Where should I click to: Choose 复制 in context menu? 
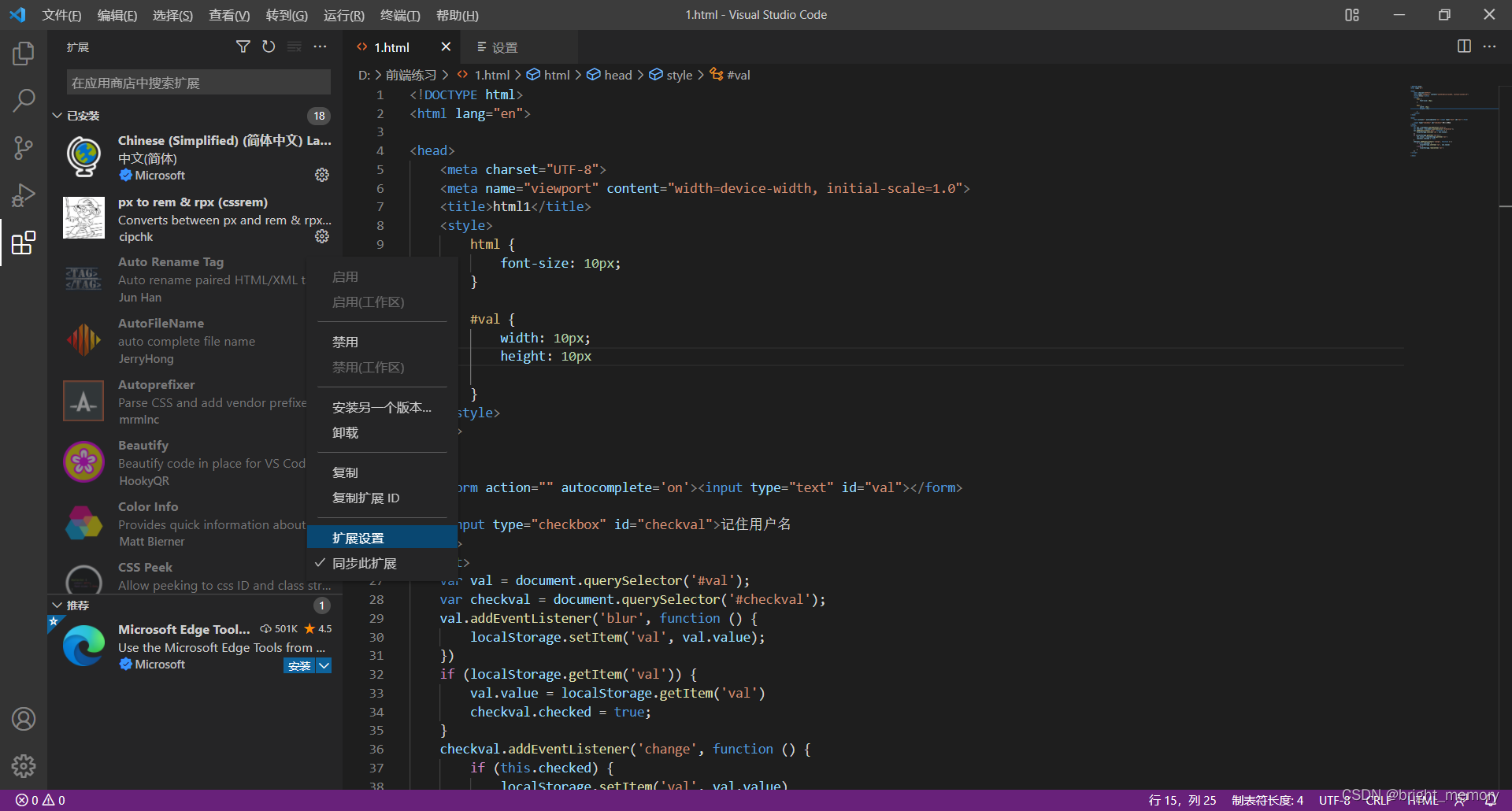[x=382, y=473]
